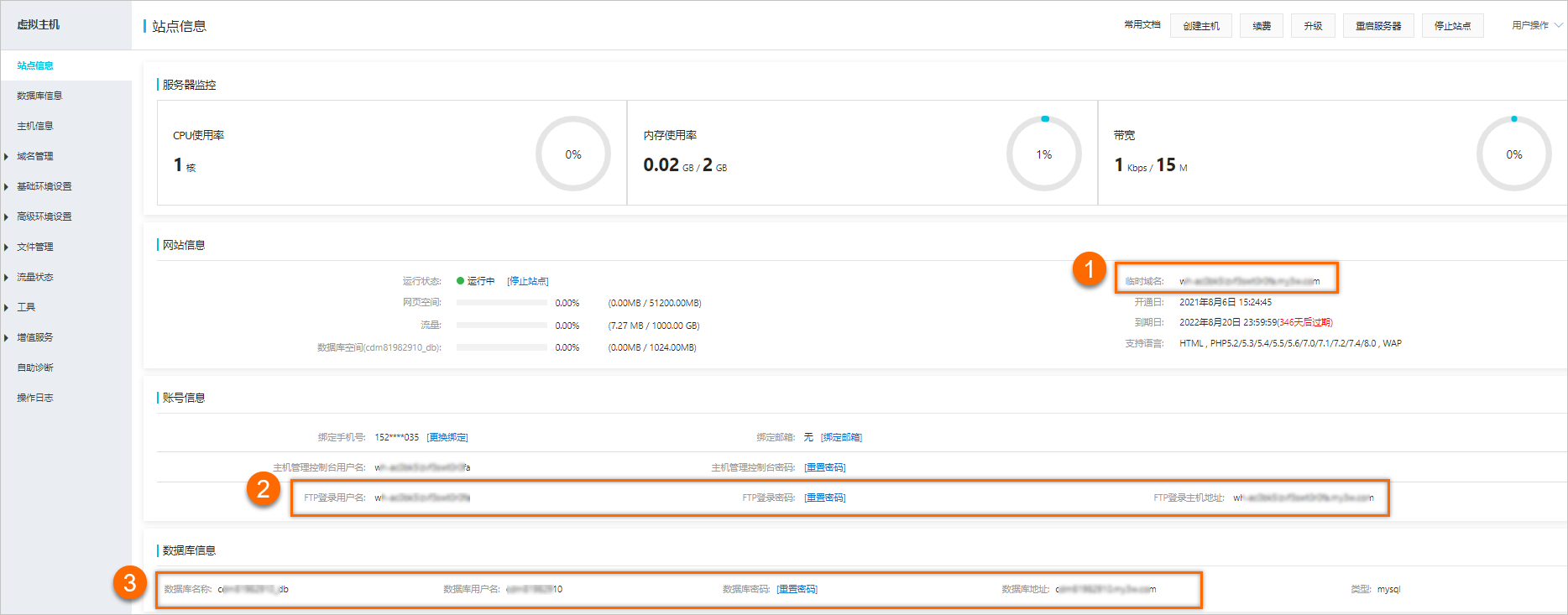
Task: Click the [绑定邮箱] link
Action: (x=841, y=437)
